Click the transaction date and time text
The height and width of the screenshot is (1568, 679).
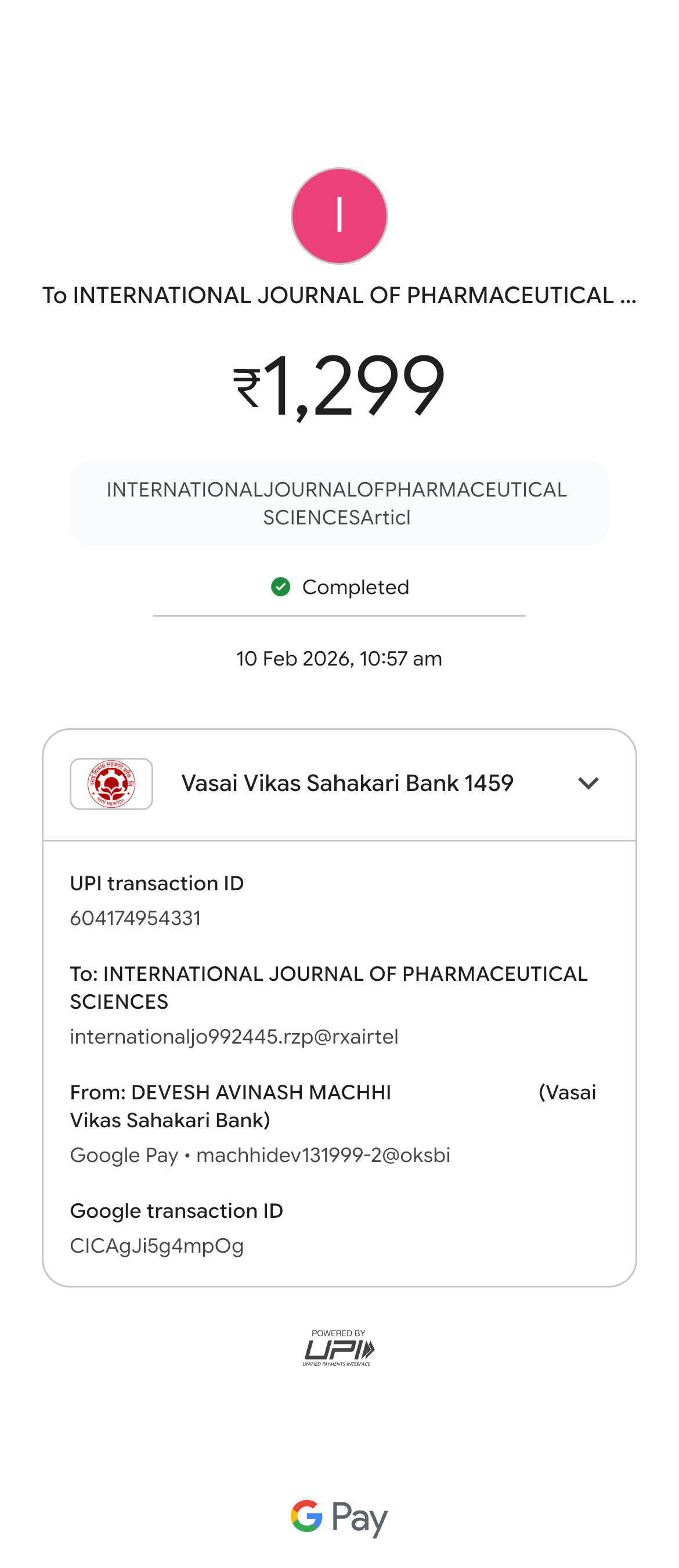click(x=339, y=659)
